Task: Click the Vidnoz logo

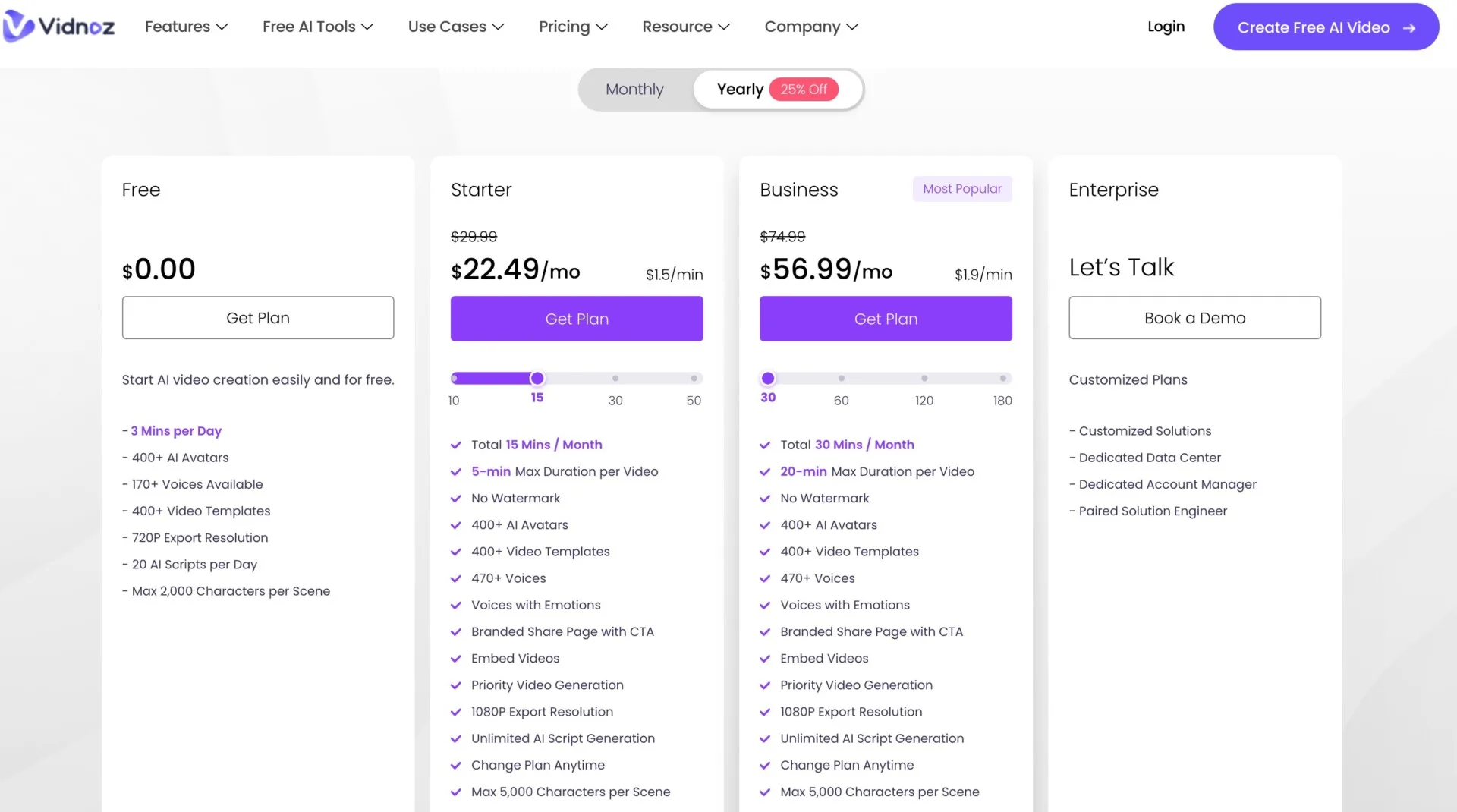Action: (x=59, y=26)
